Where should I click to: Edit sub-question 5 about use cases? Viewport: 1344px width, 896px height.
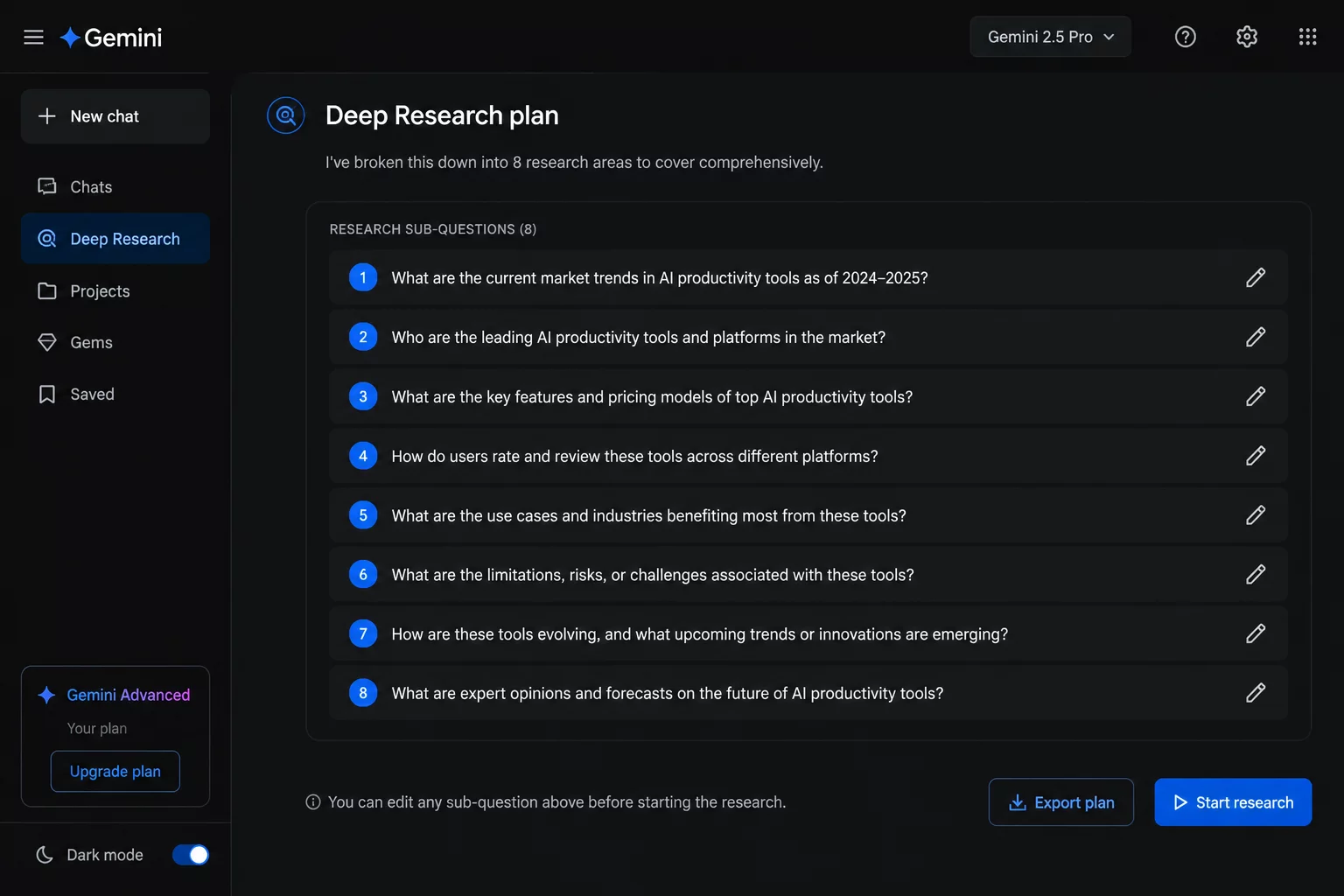tap(1256, 515)
